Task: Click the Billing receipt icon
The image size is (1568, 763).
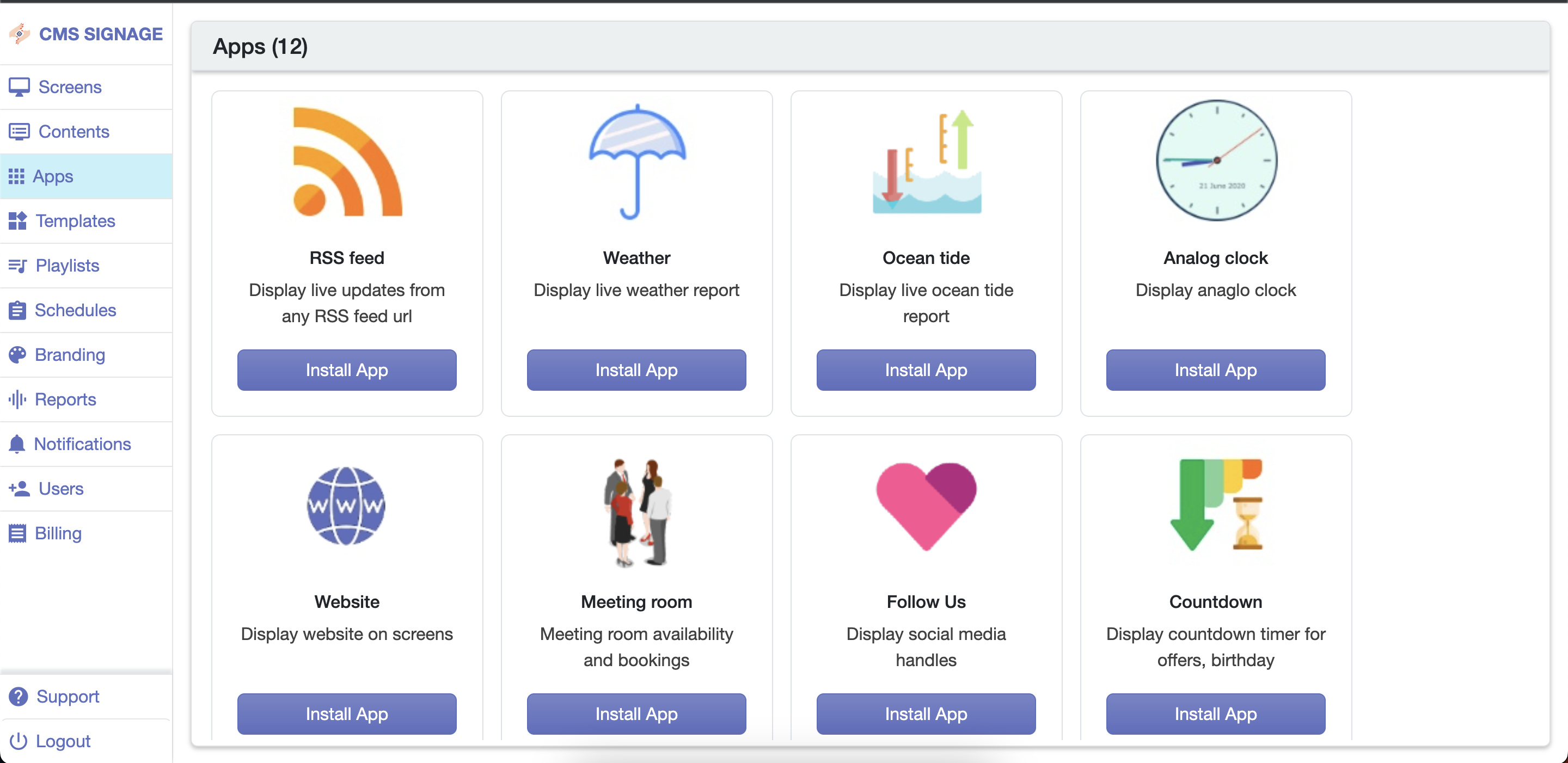Action: coord(17,533)
